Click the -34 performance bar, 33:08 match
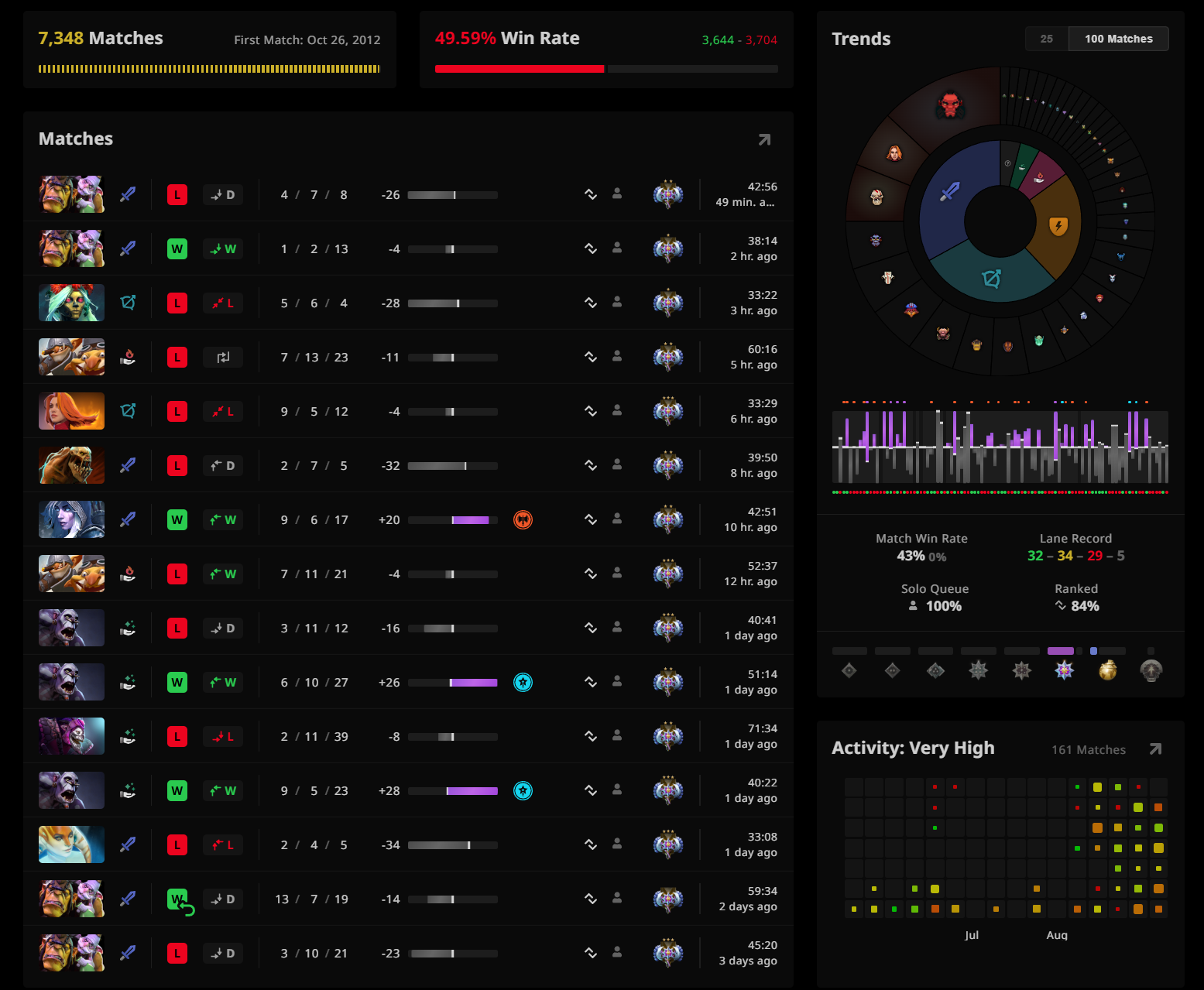The image size is (1204, 990). (453, 845)
